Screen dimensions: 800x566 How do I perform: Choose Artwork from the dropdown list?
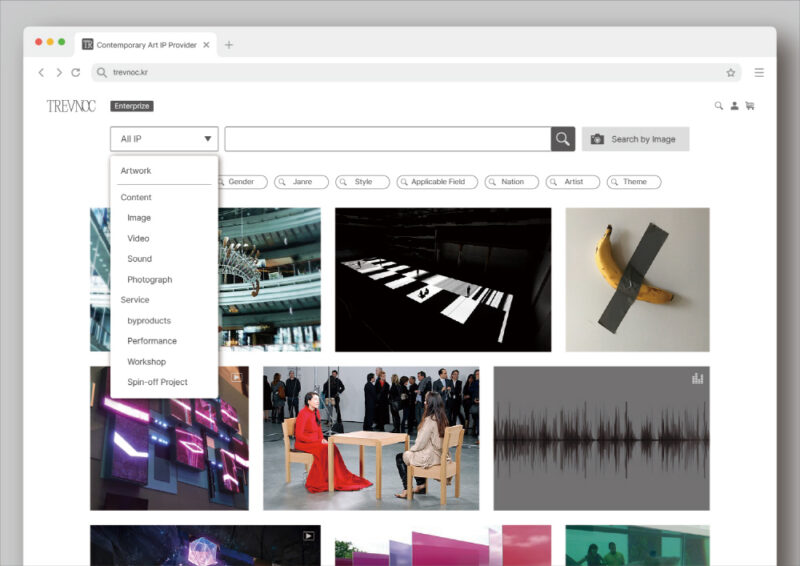(x=136, y=170)
